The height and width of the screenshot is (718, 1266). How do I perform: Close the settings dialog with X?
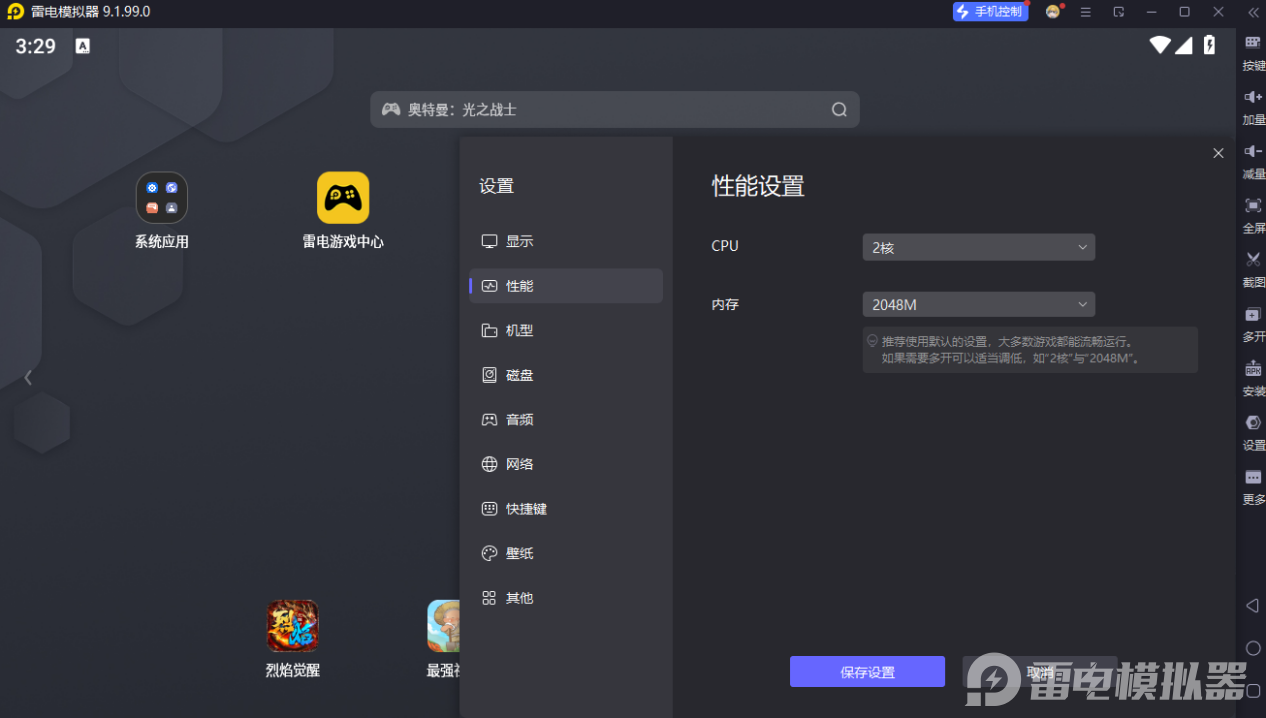point(1218,153)
